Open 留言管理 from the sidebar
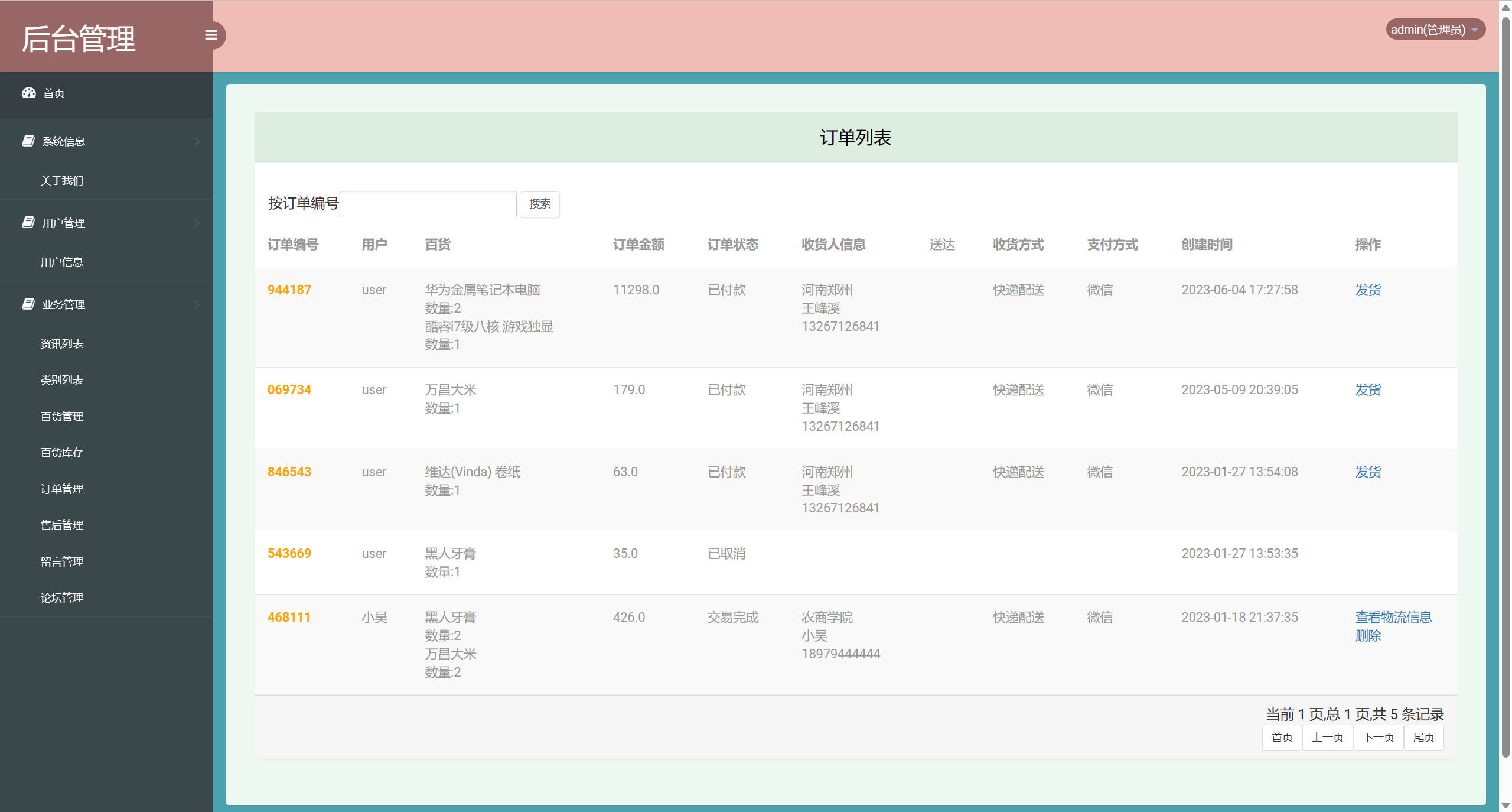This screenshot has width=1512, height=812. tap(62, 561)
